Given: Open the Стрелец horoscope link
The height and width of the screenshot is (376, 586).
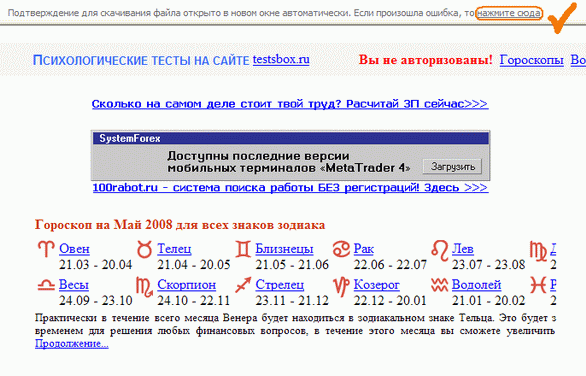Looking at the screenshot, I should [280, 285].
